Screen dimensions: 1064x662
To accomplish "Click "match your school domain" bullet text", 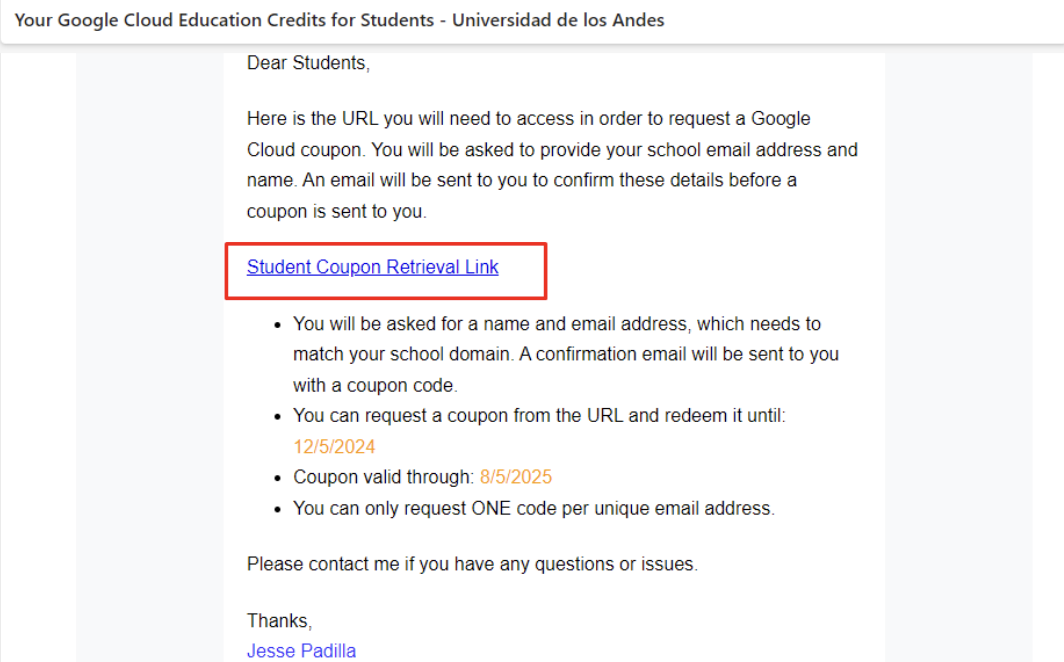I will tap(402, 354).
